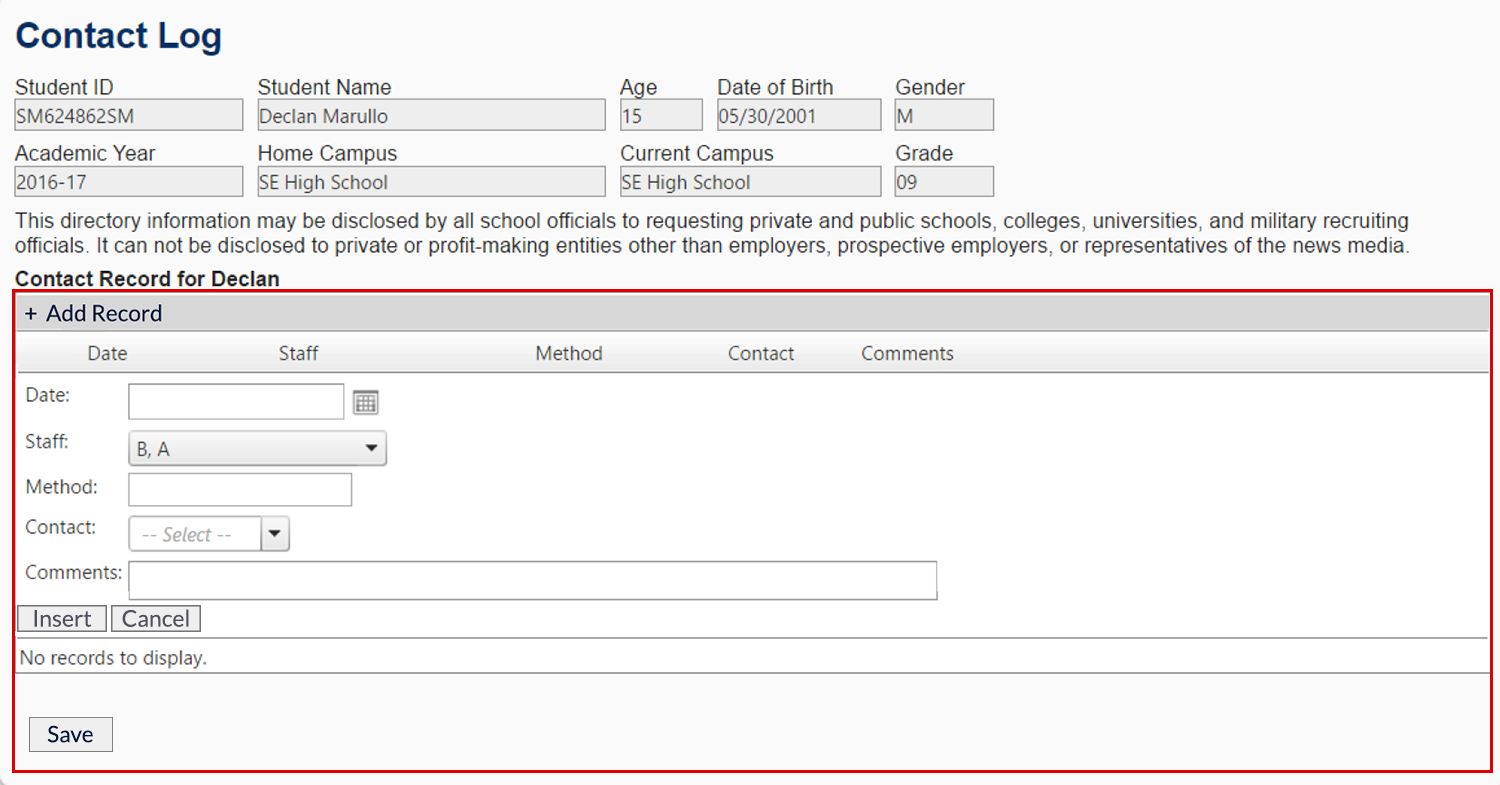Sort by the Staff column header
1500x785 pixels.
coord(298,354)
